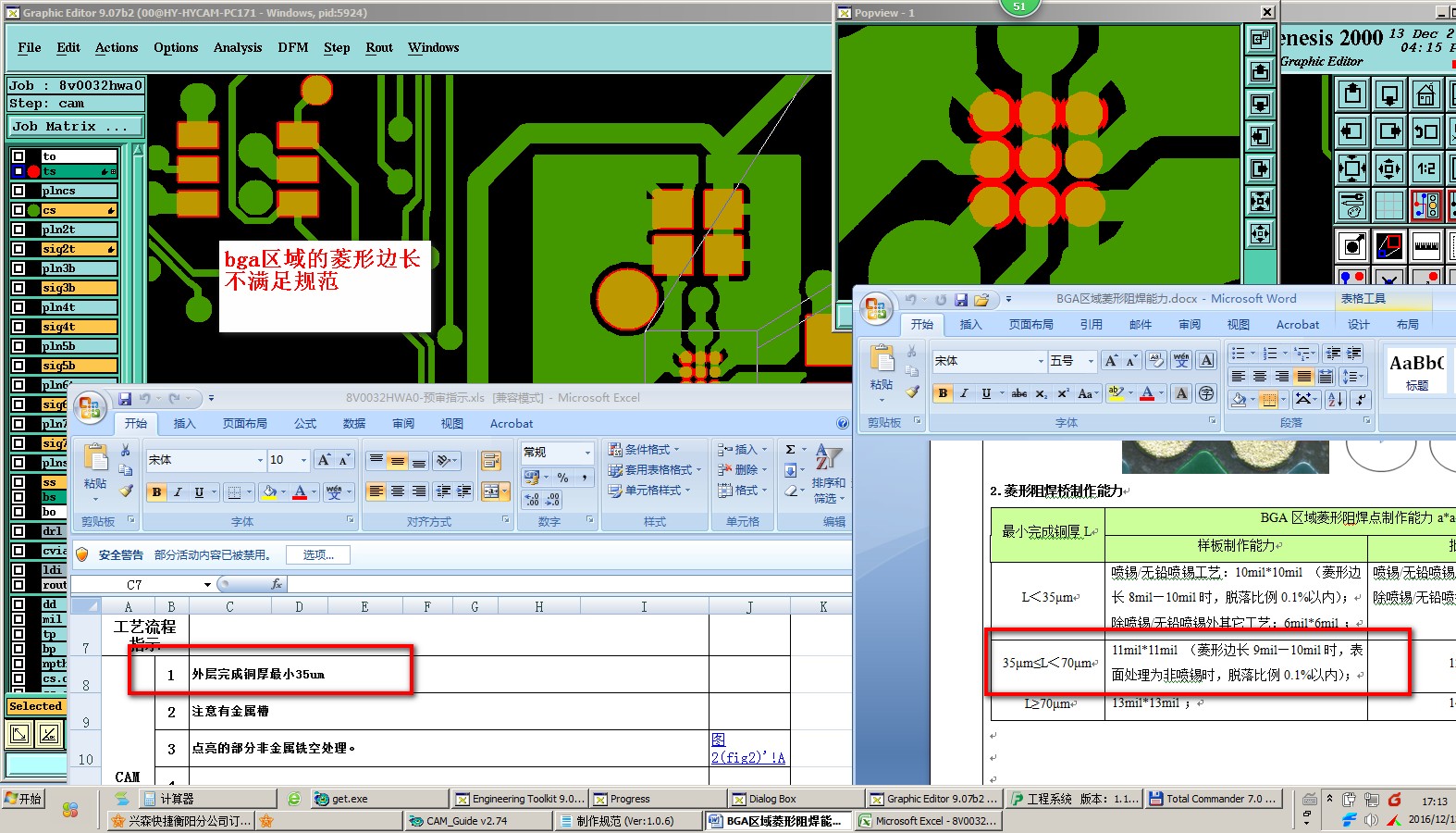Image resolution: width=1456 pixels, height=833 pixels.
Task: Click the Job Matrix button
Action: coord(76,126)
